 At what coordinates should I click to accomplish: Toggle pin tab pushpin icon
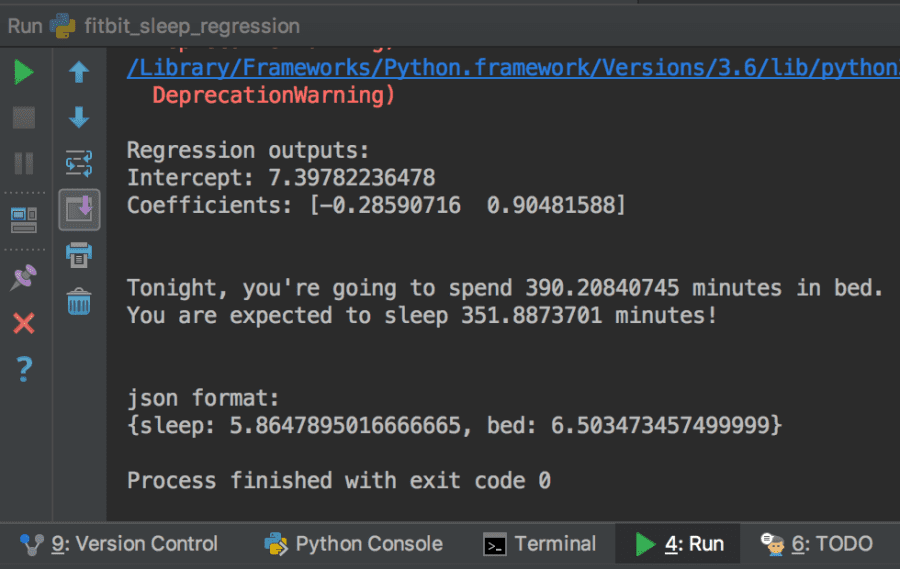click(24, 277)
